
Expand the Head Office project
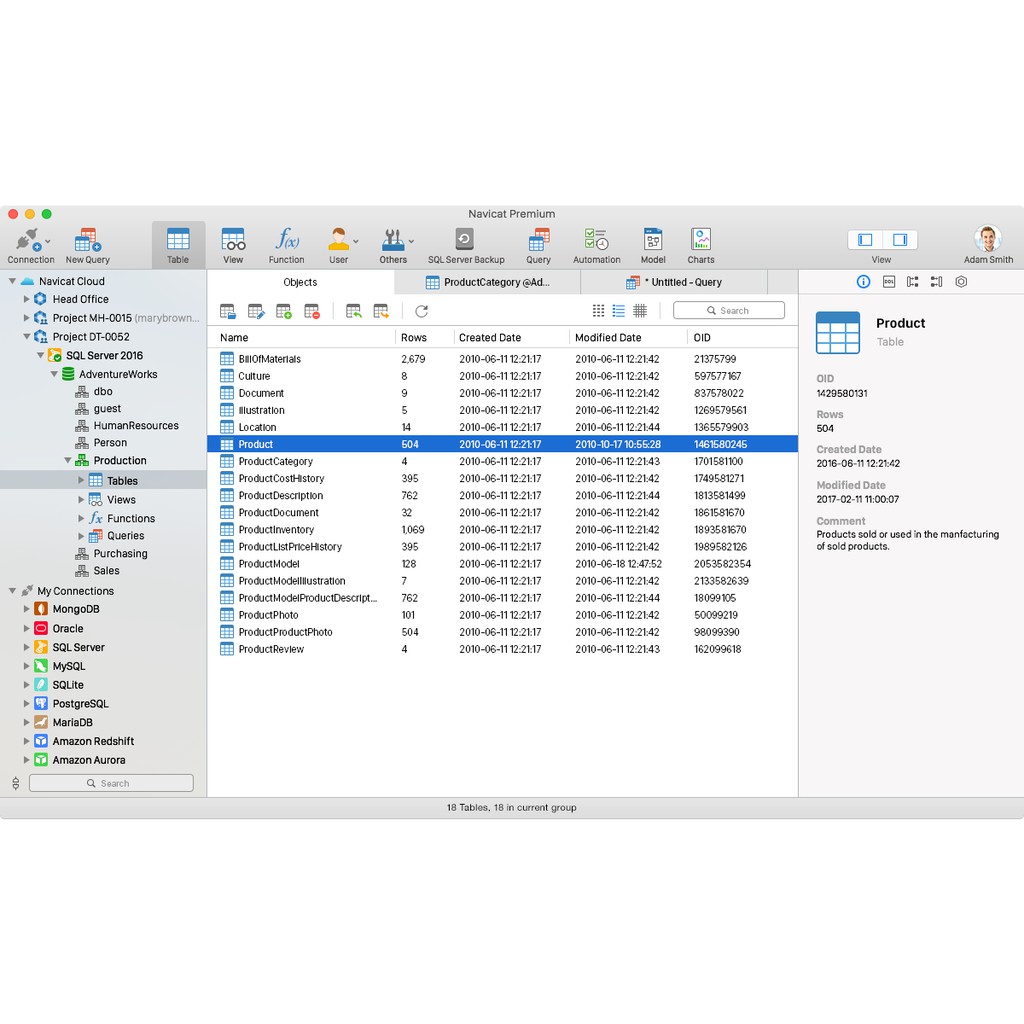point(27,299)
